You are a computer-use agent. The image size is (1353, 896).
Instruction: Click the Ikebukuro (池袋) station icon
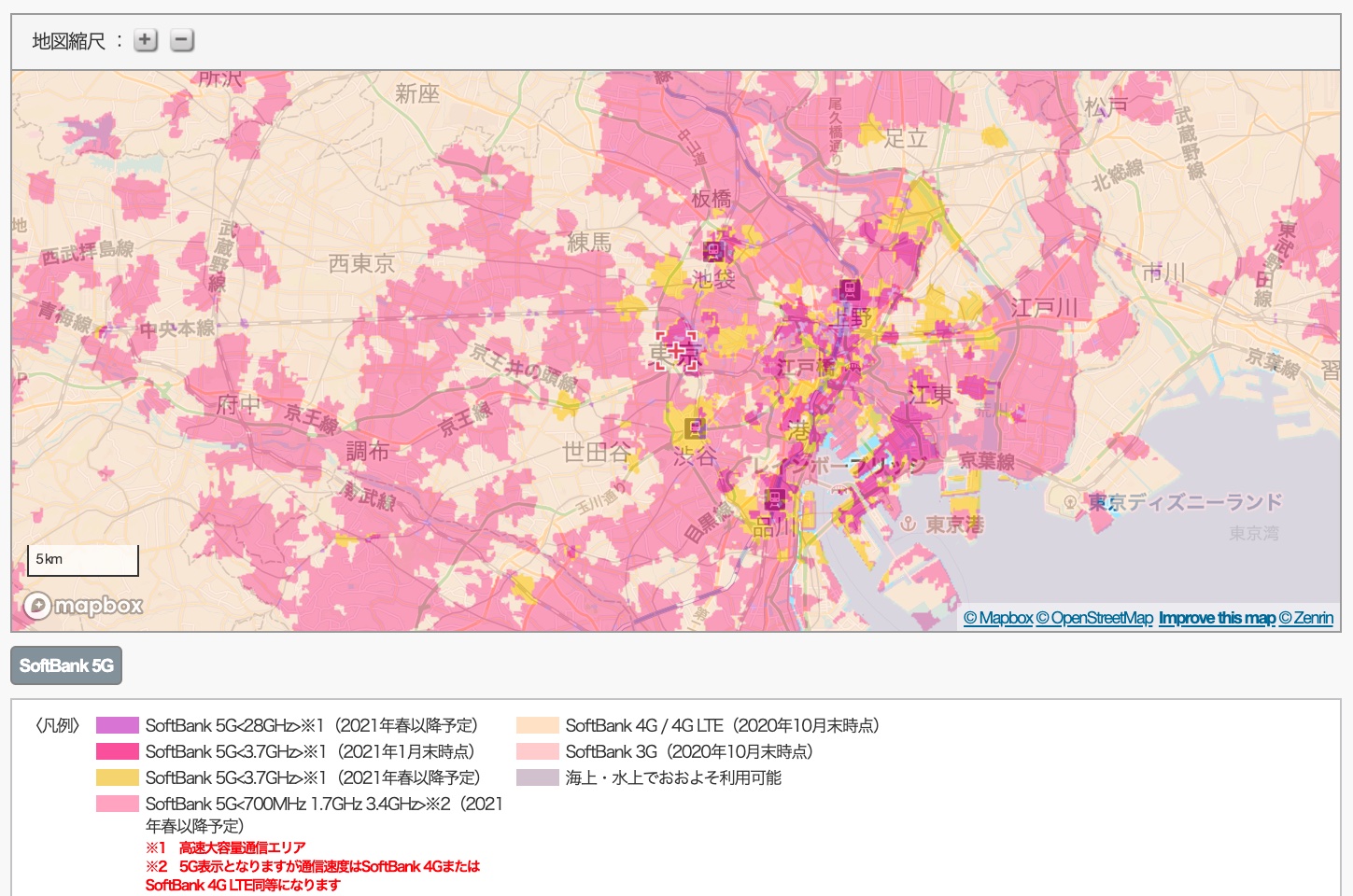713,250
